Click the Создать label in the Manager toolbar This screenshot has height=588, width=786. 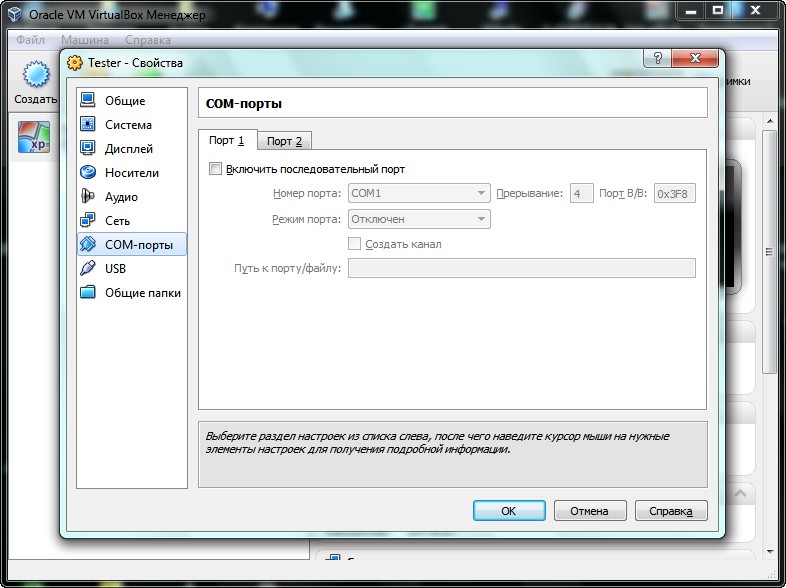(x=36, y=99)
